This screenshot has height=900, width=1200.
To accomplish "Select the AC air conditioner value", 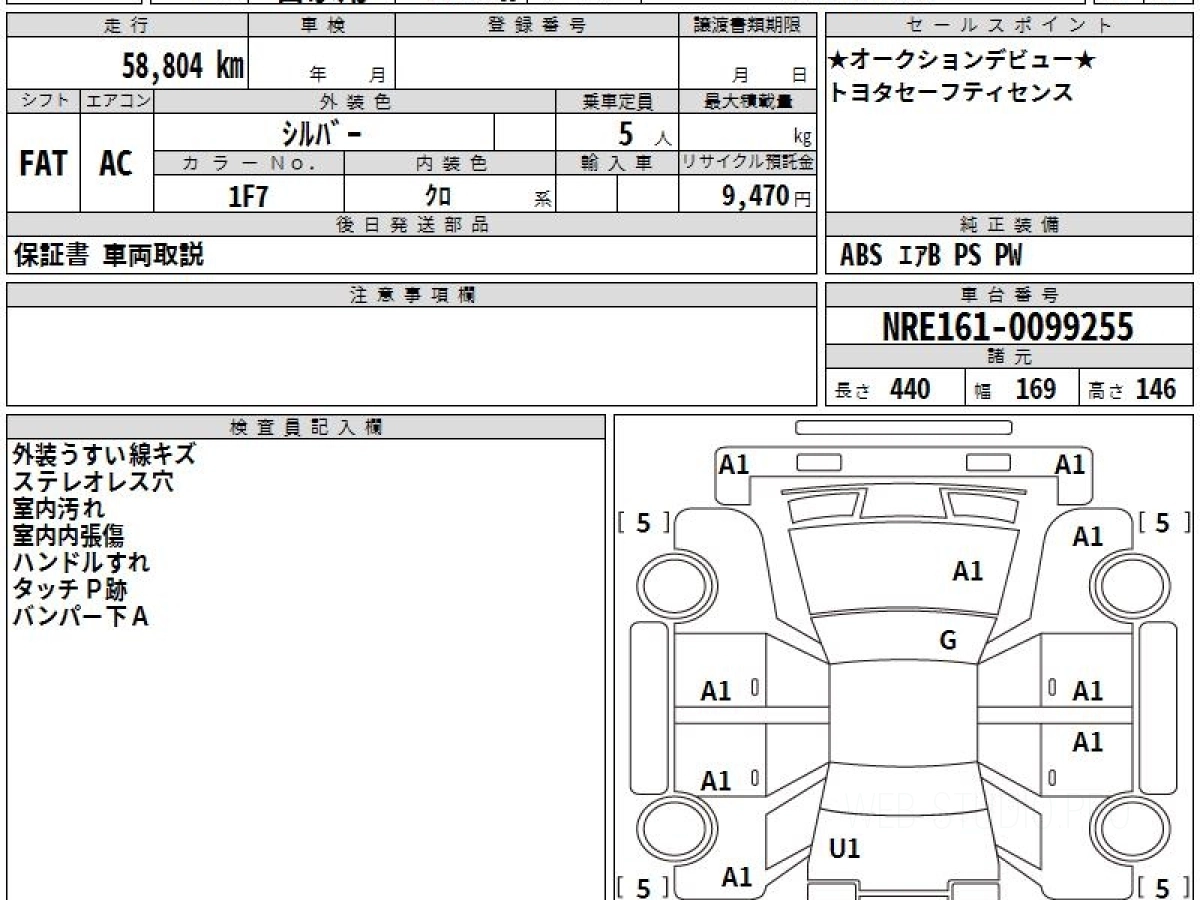I will pyautogui.click(x=116, y=163).
